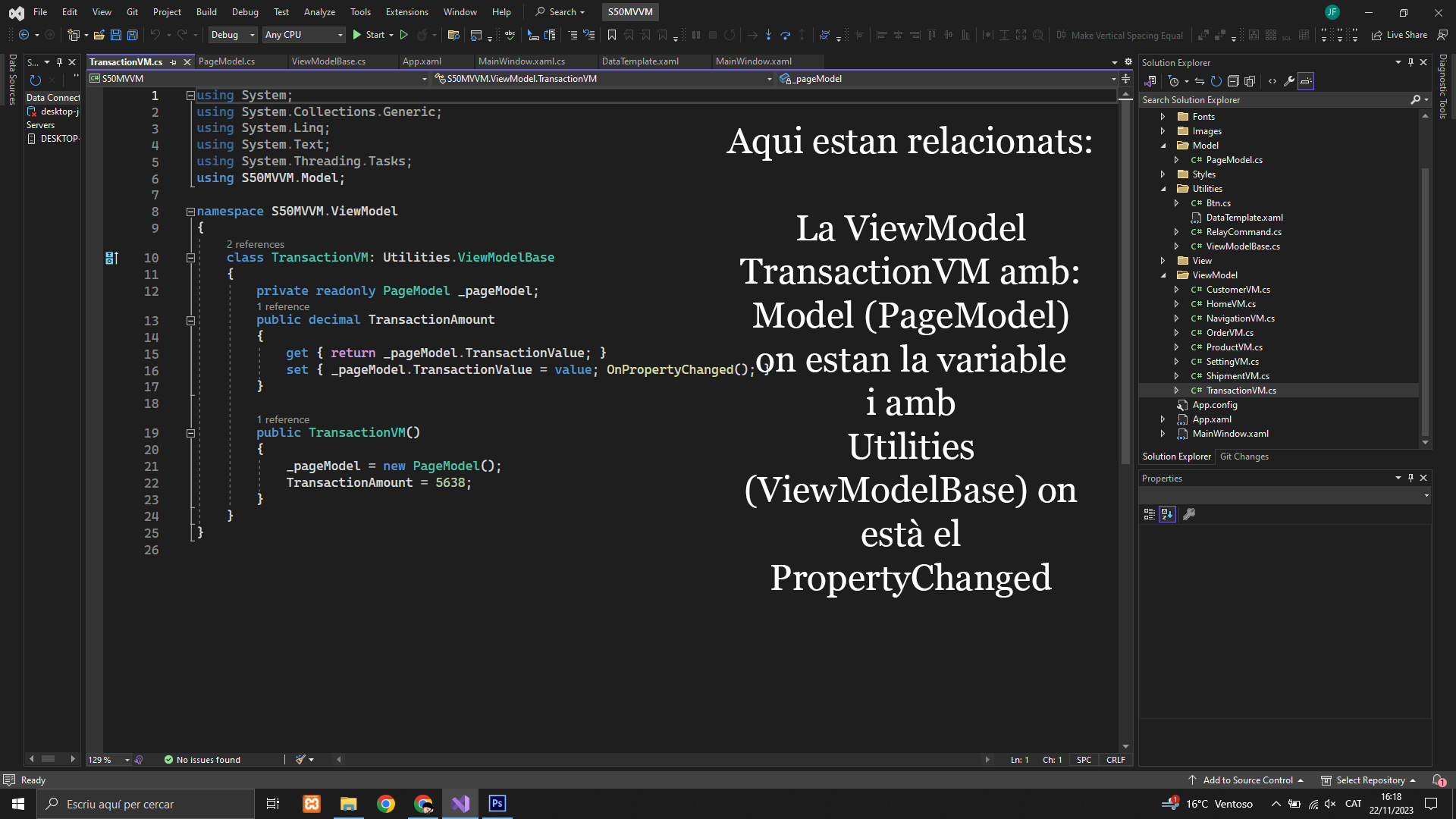
Task: Toggle Alphabetical sort in Properties panel
Action: [x=1167, y=514]
